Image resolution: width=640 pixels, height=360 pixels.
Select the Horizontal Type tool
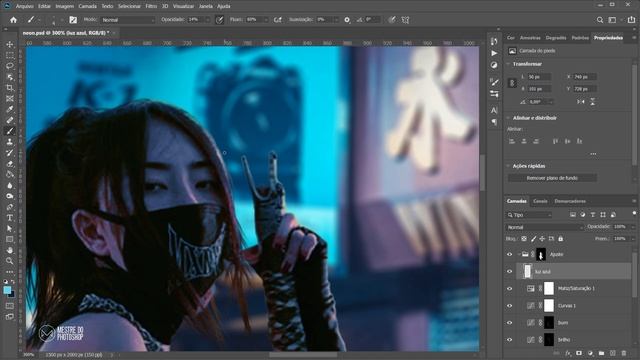tap(10, 218)
